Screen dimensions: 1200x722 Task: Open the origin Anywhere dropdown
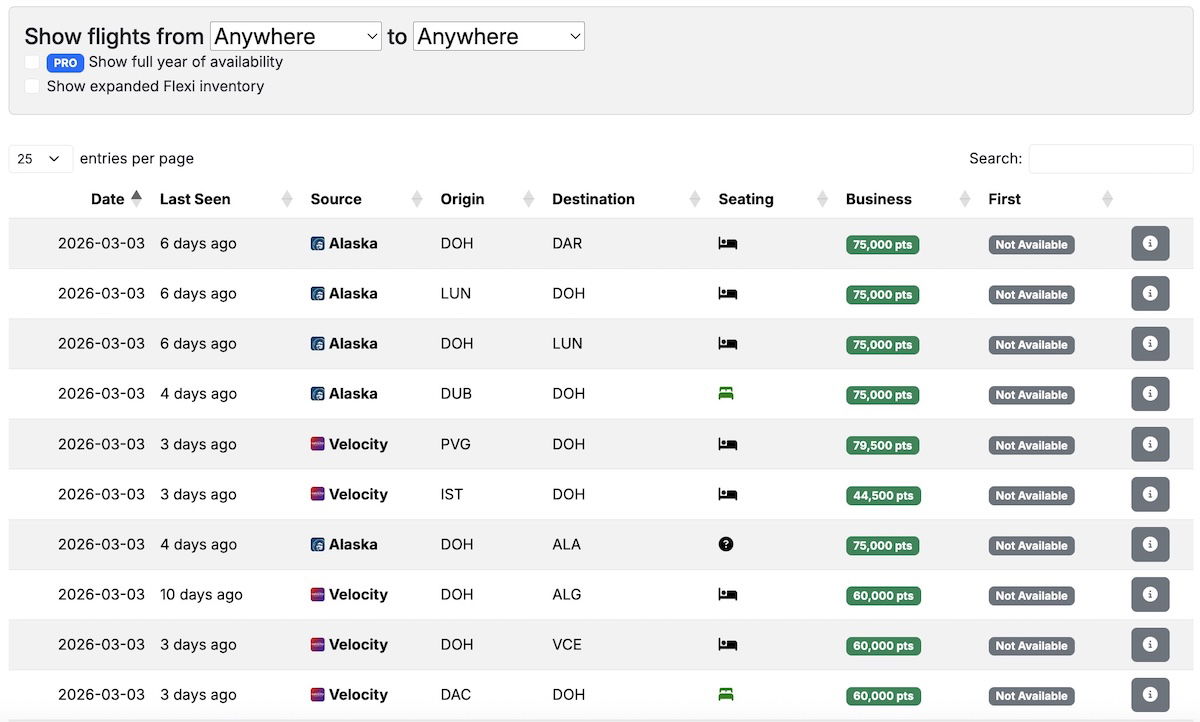[x=296, y=37]
